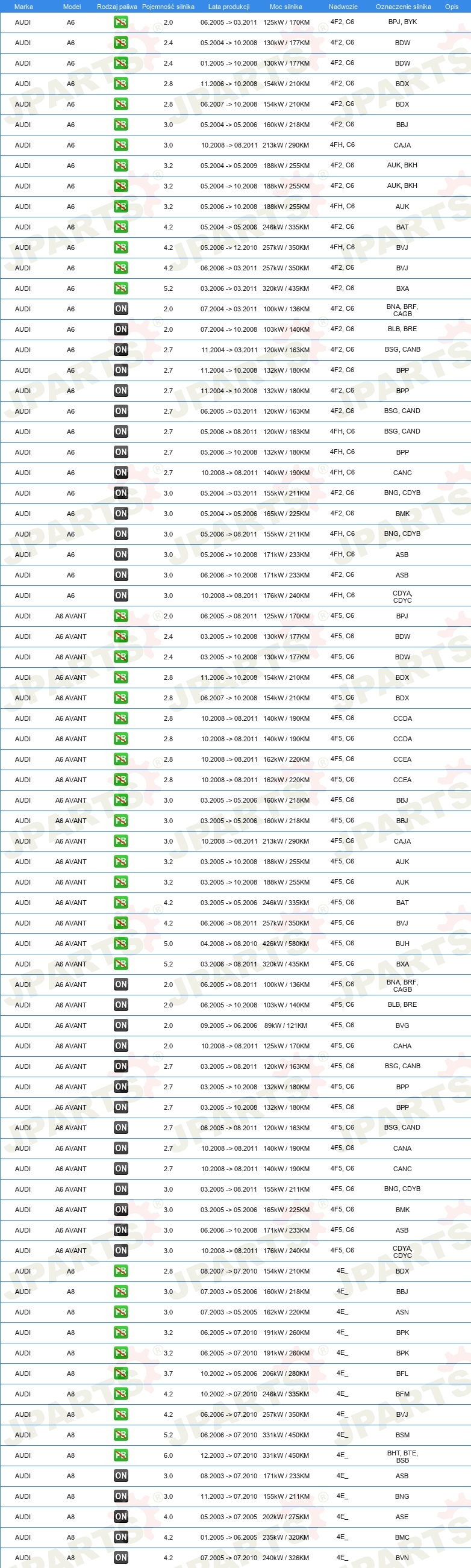Click the Moc silnika column header
Screen dimensions: 471x1568
pos(285,7)
